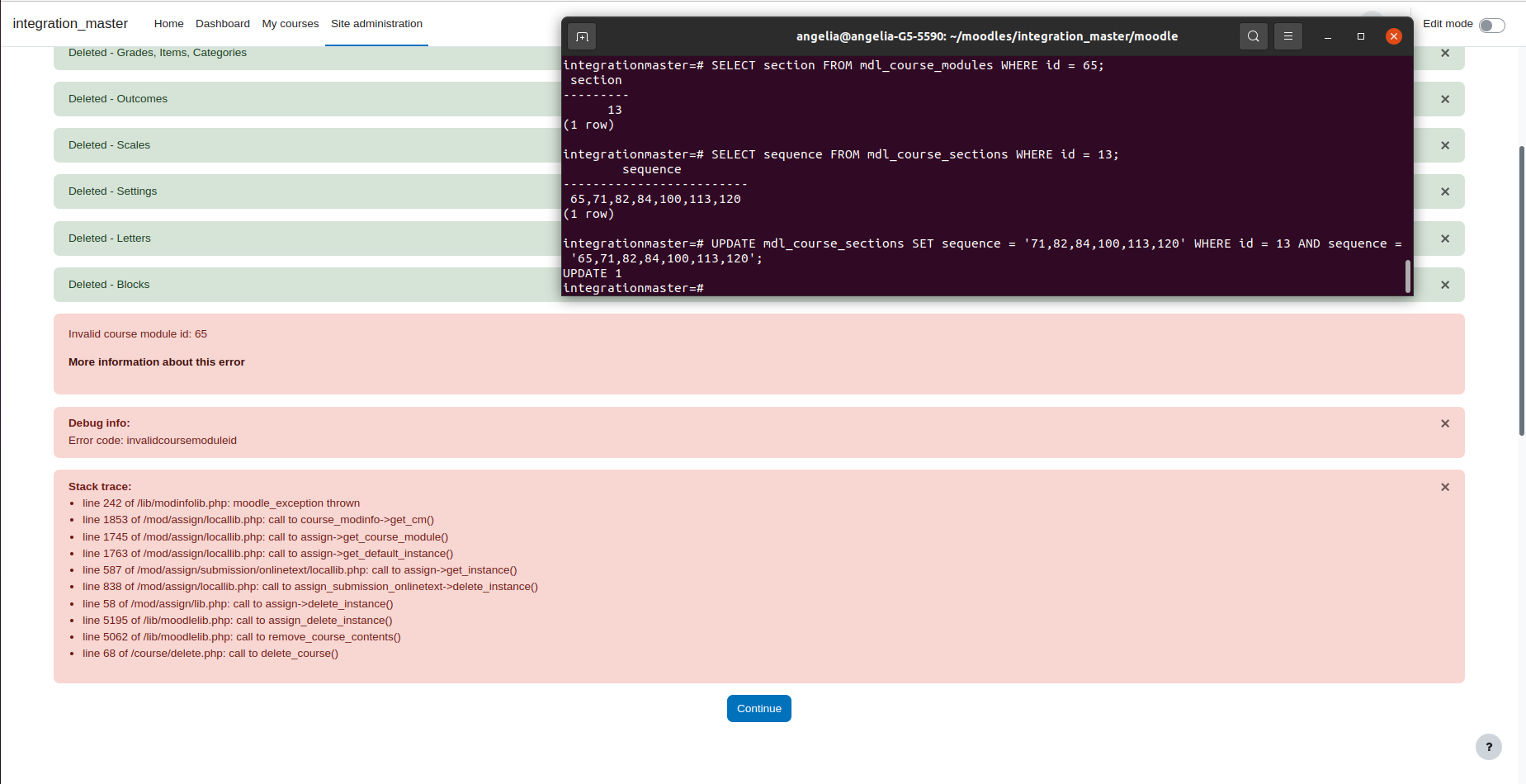Click the terminal title bar text

pyautogui.click(x=987, y=36)
